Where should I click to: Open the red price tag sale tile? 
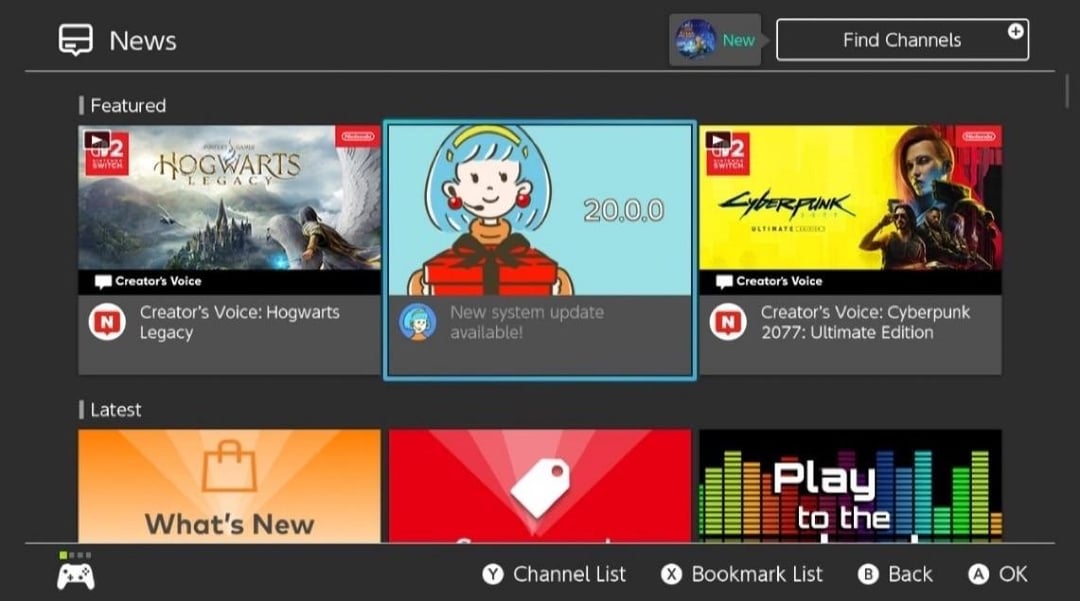pyautogui.click(x=539, y=486)
